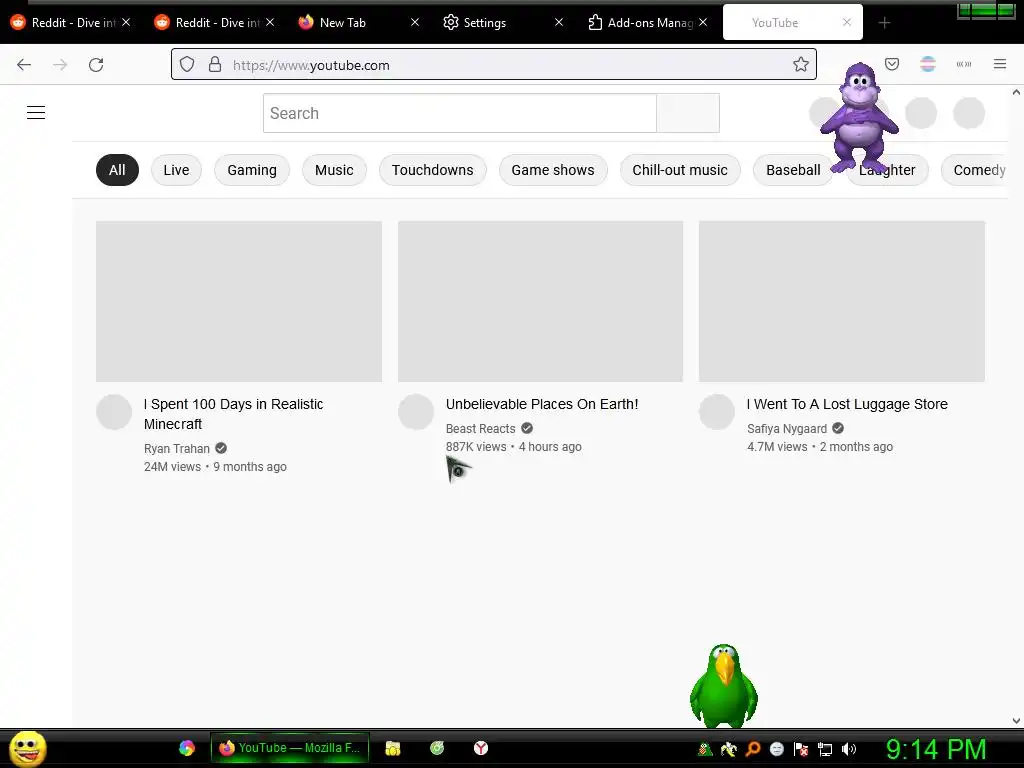Click the scrollbar down arrow
Viewport: 1024px width, 768px height.
pyautogui.click(x=1016, y=721)
